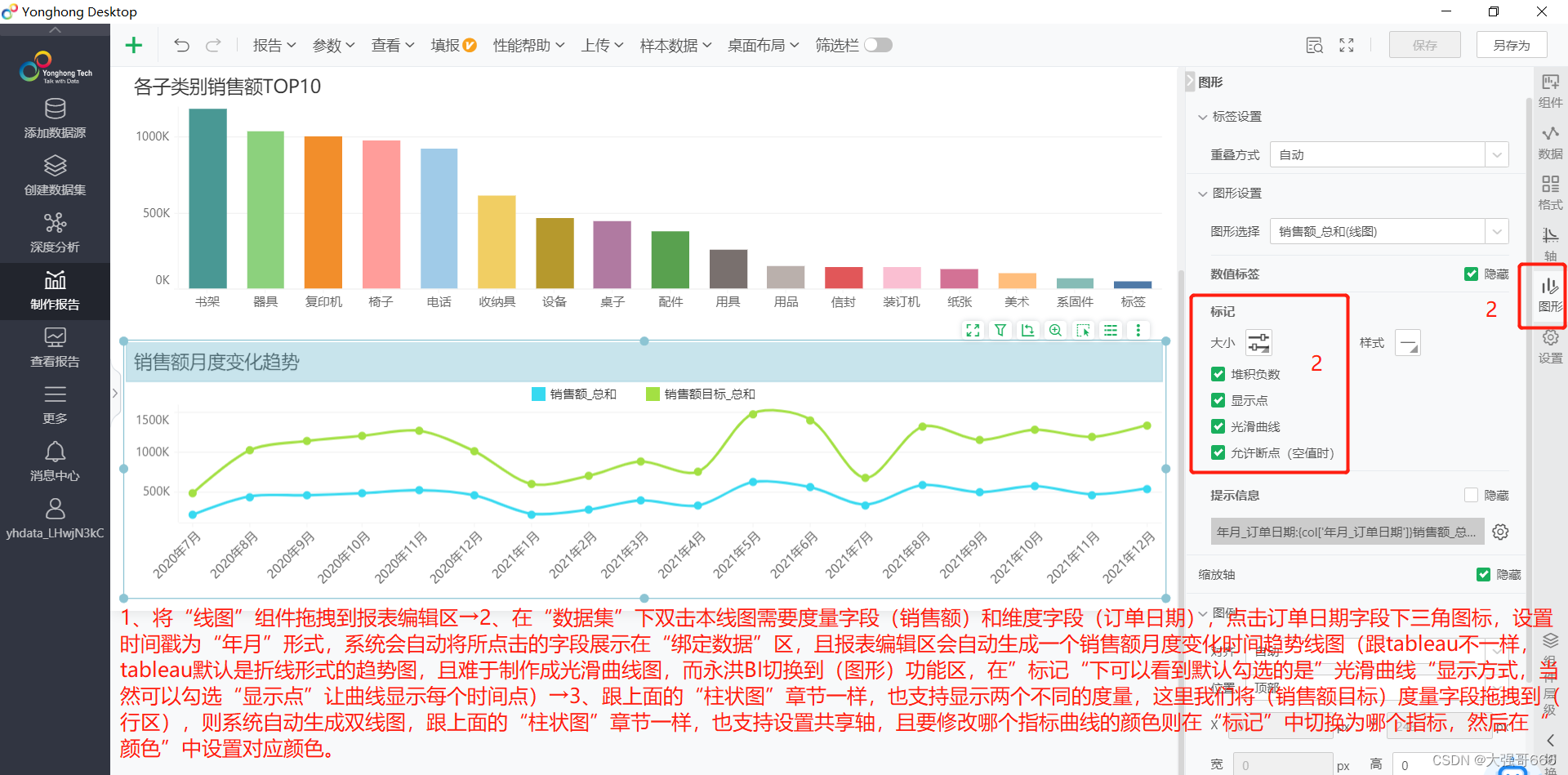1568x775 pixels.
Task: Switch to the 数据 tab on right rail
Action: point(1550,142)
